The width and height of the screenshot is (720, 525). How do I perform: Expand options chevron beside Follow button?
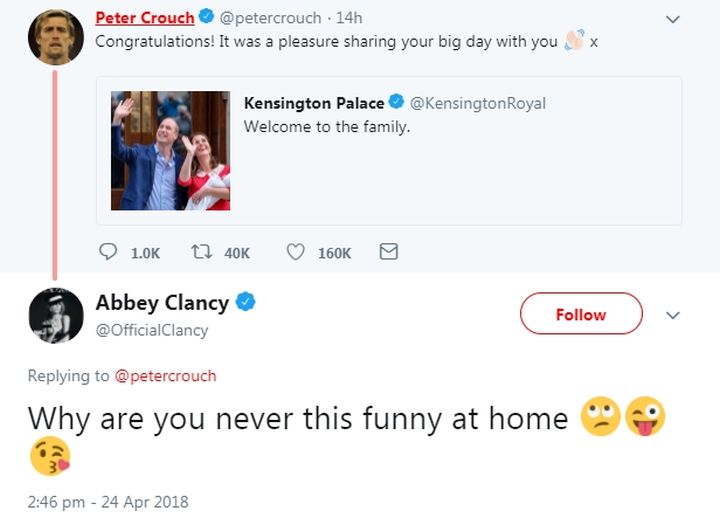[673, 315]
